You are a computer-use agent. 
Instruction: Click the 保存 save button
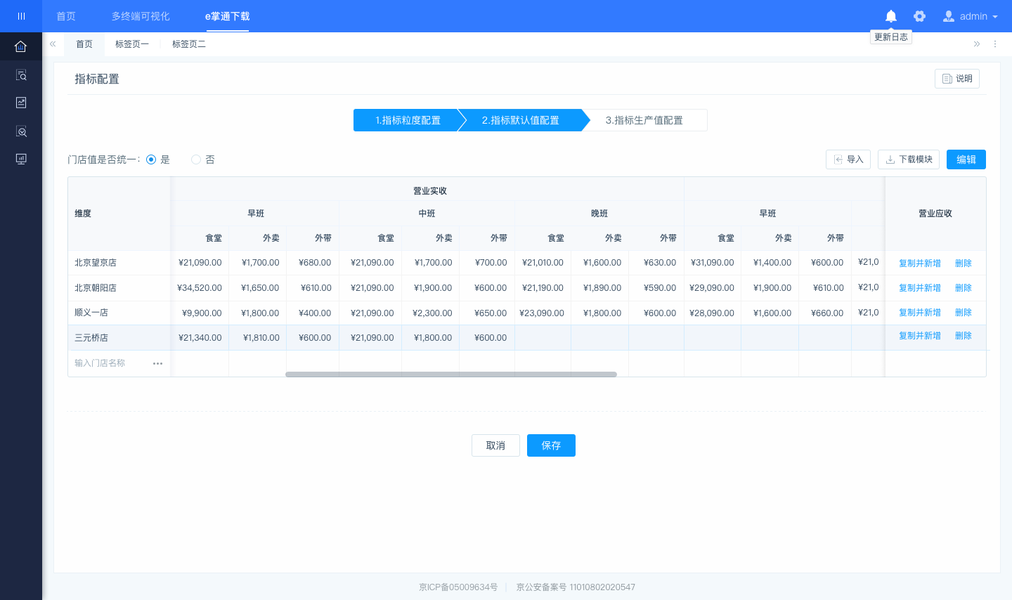551,445
